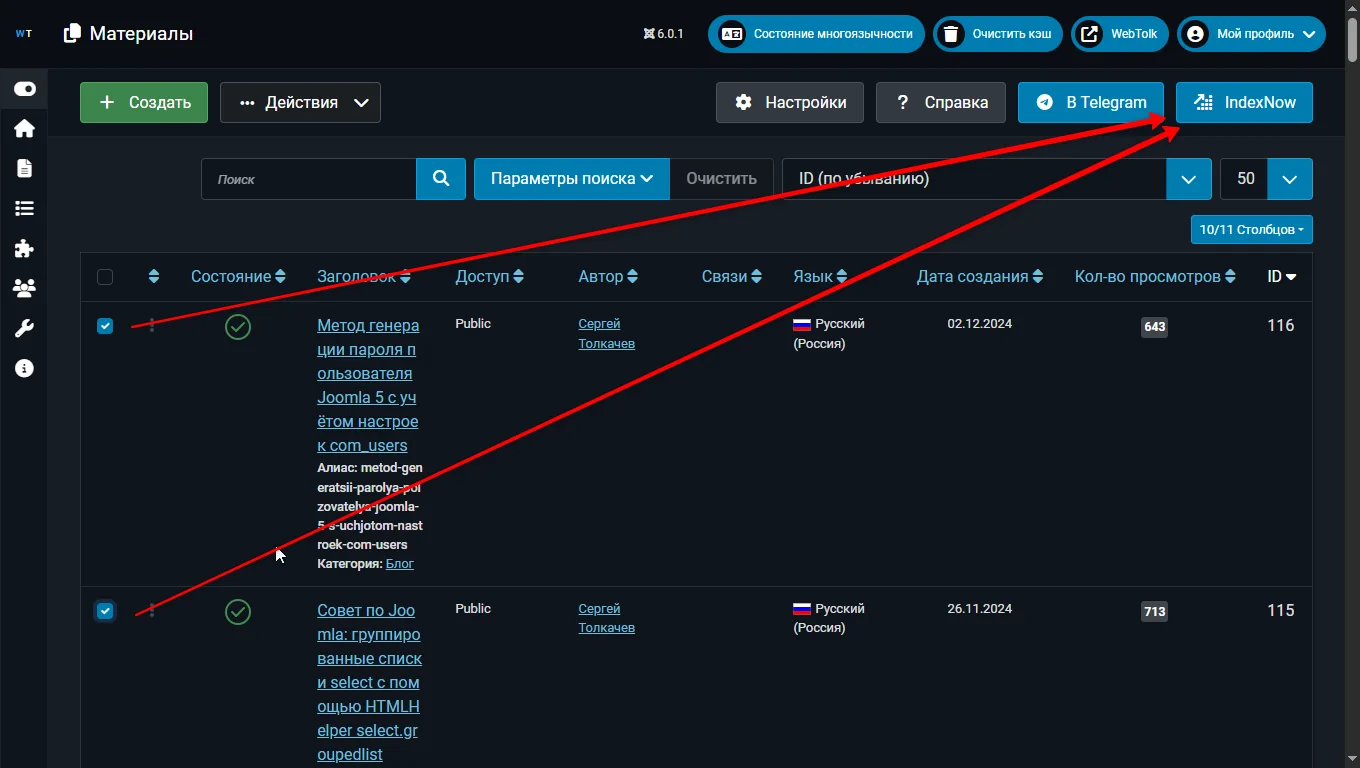Image resolution: width=1360 pixels, height=768 pixels.
Task: Check the select-all checkbox in table header
Action: pyautogui.click(x=105, y=277)
